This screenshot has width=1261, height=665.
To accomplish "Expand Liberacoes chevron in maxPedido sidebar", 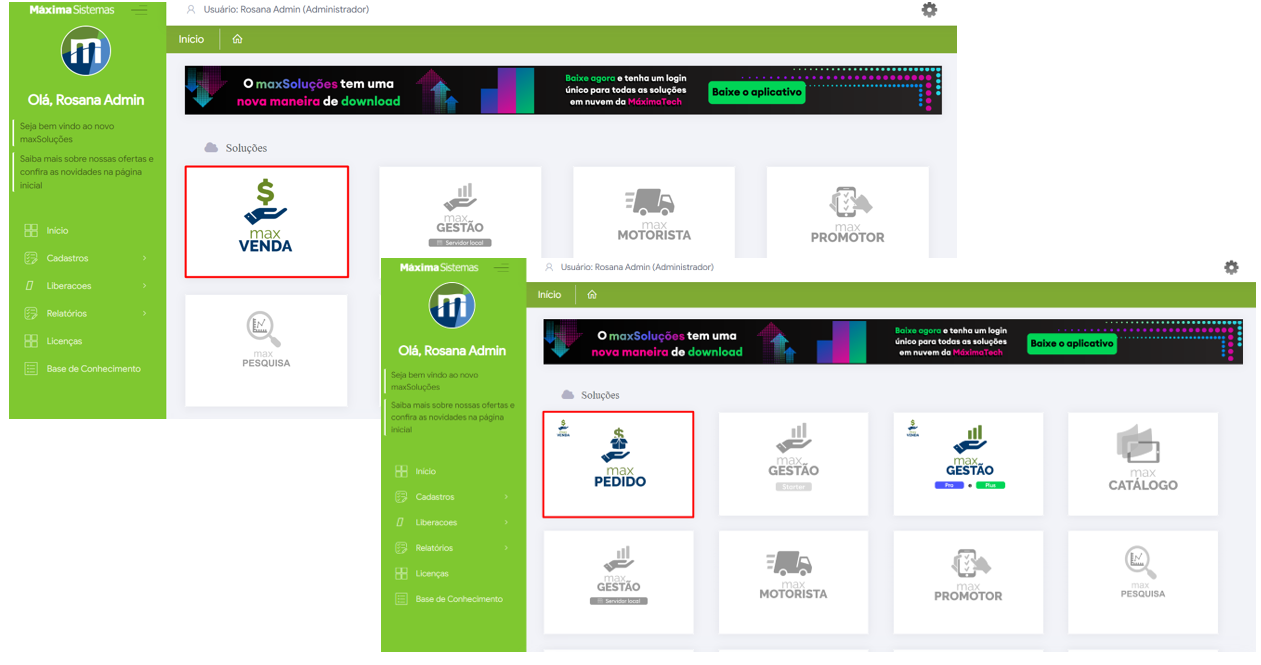I will [x=506, y=522].
